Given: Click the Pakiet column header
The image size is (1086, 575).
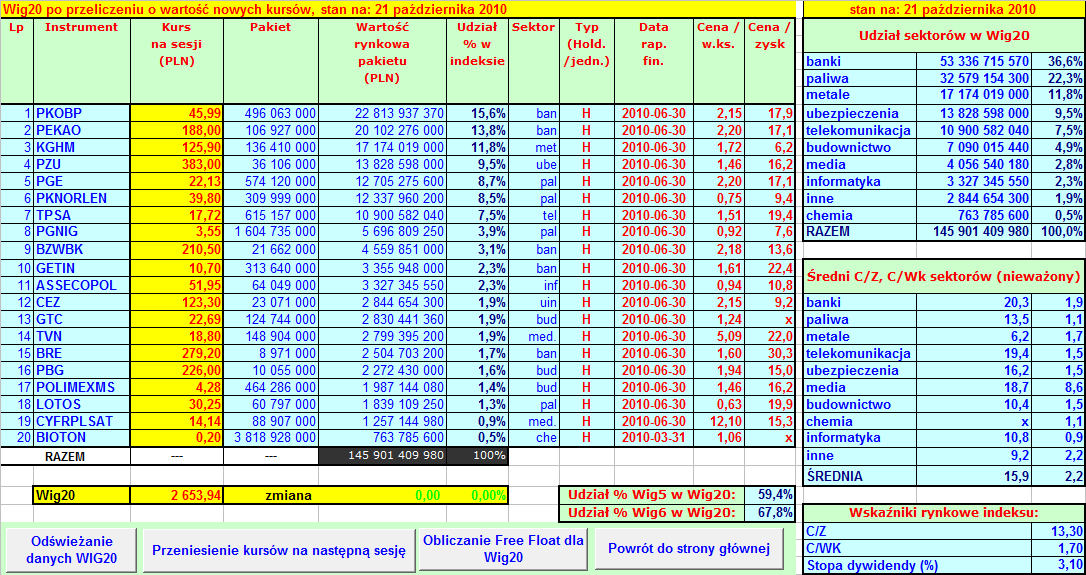Looking at the screenshot, I should pyautogui.click(x=272, y=61).
